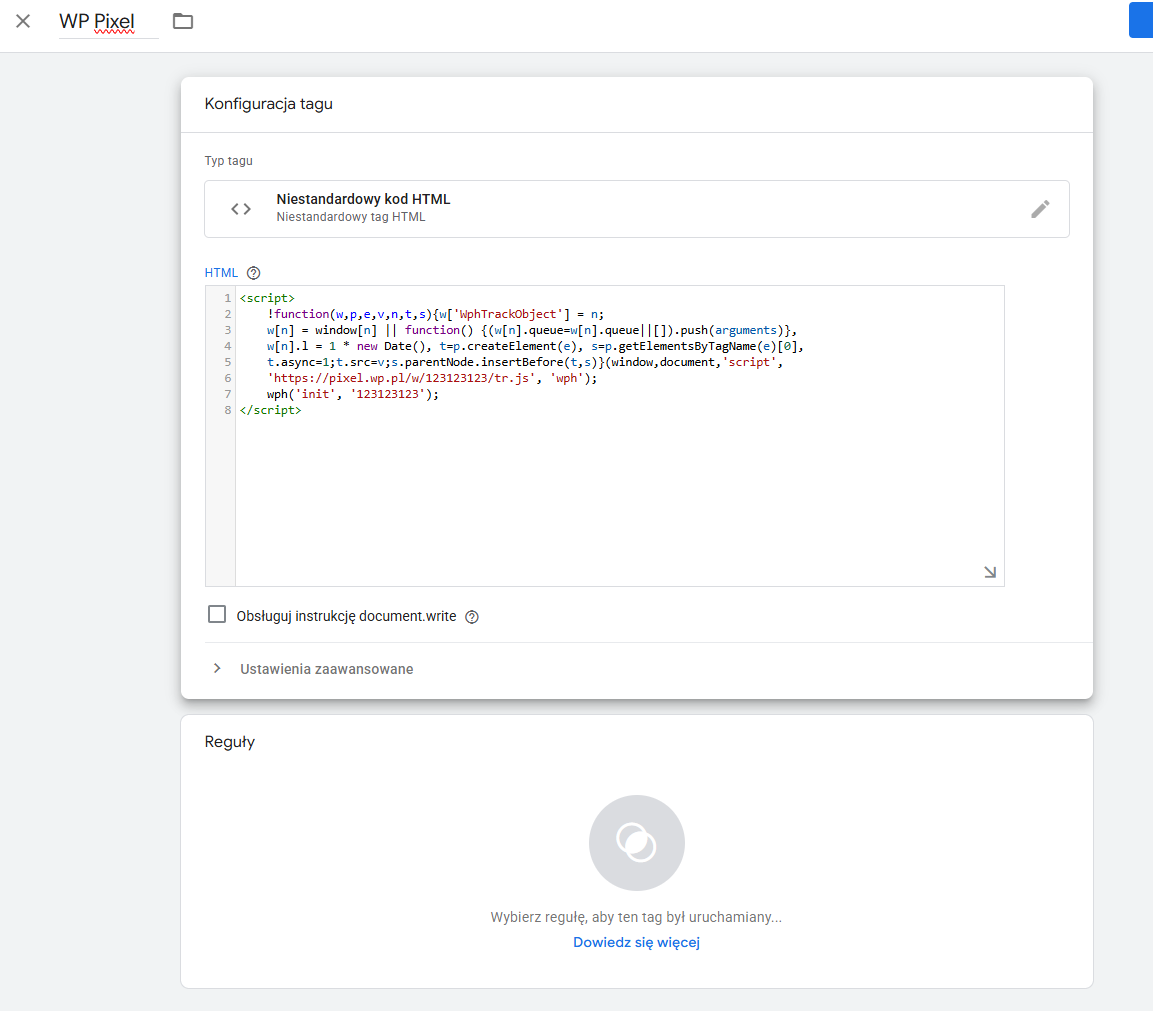
Task: Enable Obsługuj instrukcję document.write checkbox
Action: (217, 614)
